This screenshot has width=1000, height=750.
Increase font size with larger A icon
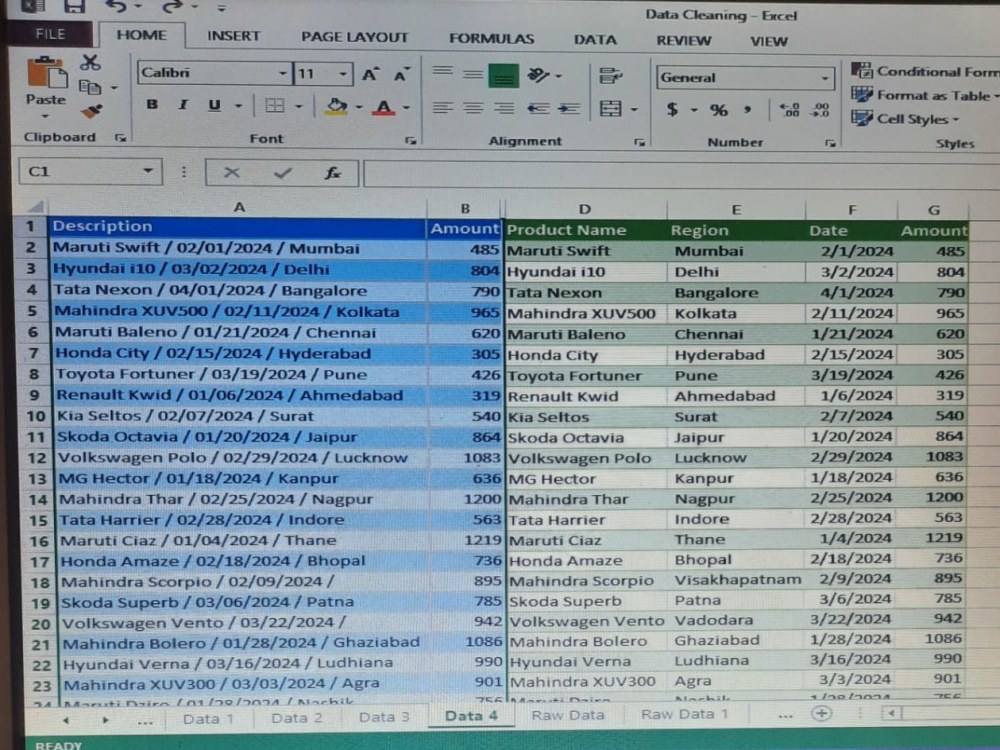371,75
